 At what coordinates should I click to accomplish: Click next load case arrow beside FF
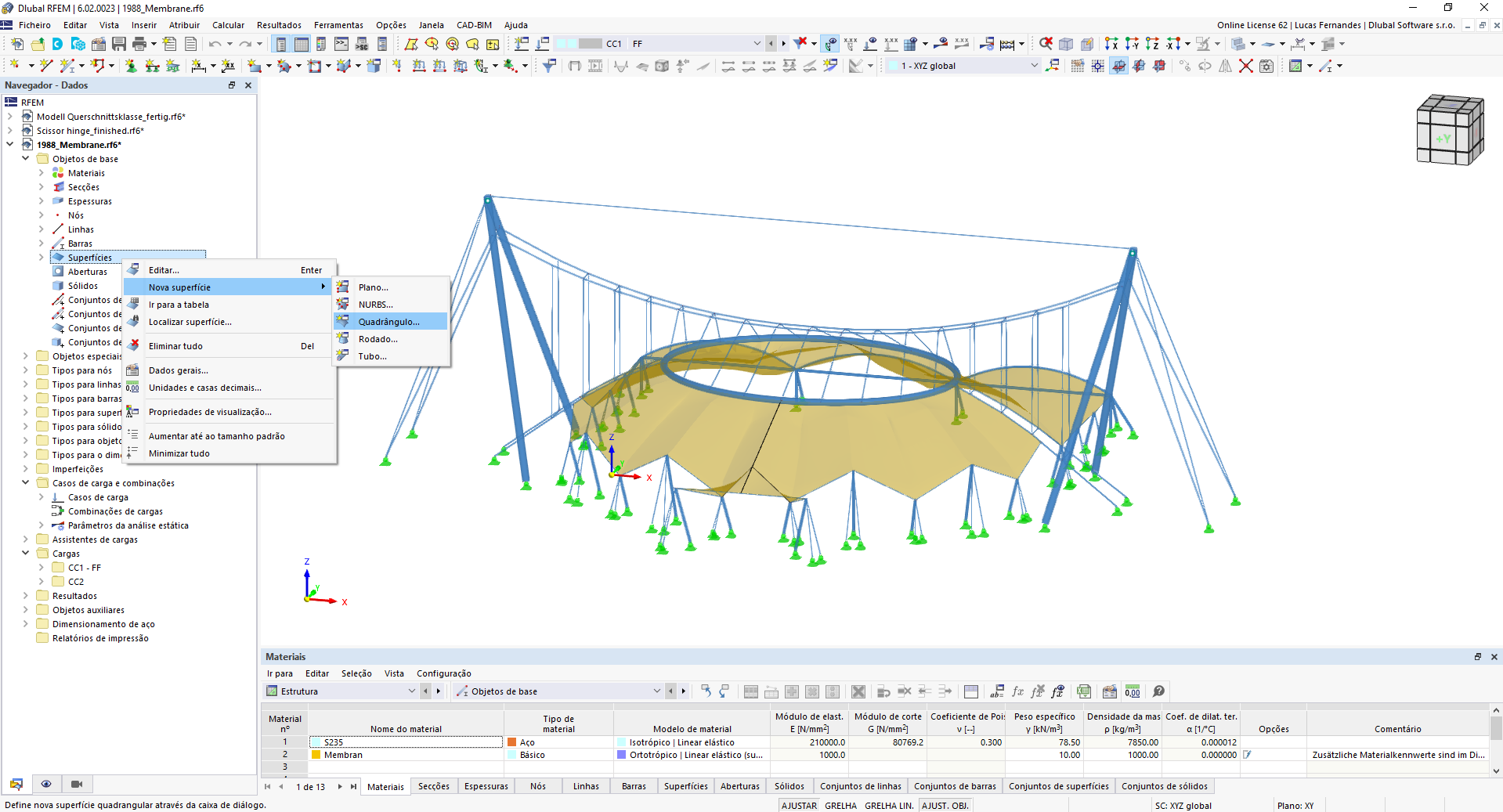point(783,44)
